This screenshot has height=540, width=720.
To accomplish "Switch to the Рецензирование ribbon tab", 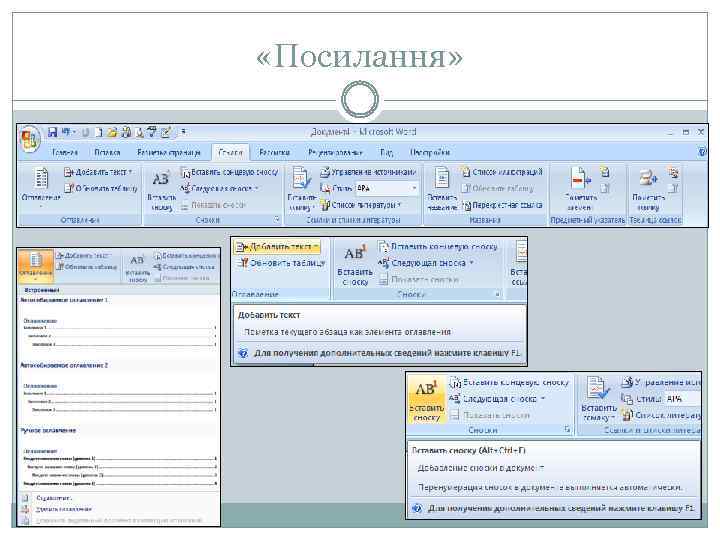I will coord(335,152).
